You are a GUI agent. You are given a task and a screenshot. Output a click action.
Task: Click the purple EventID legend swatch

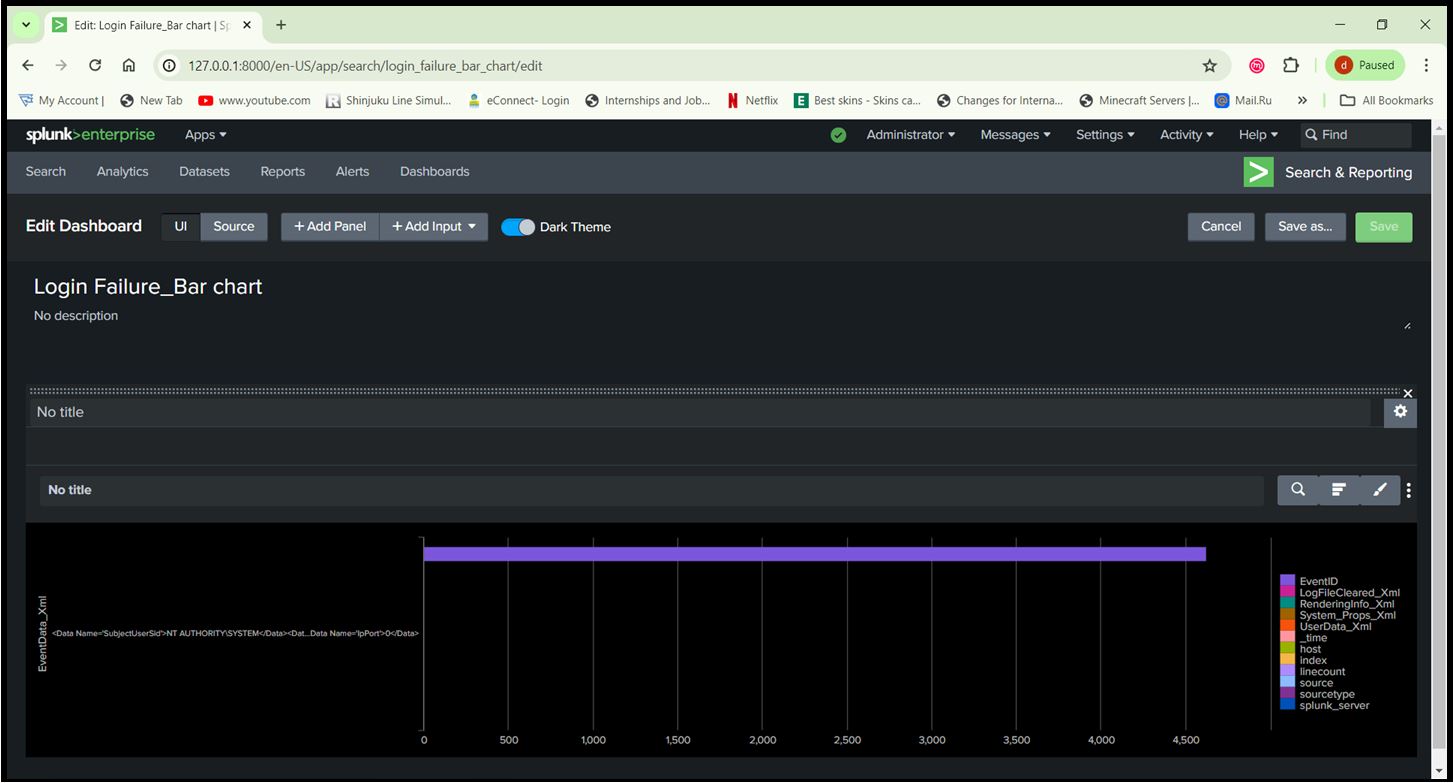coord(1287,581)
